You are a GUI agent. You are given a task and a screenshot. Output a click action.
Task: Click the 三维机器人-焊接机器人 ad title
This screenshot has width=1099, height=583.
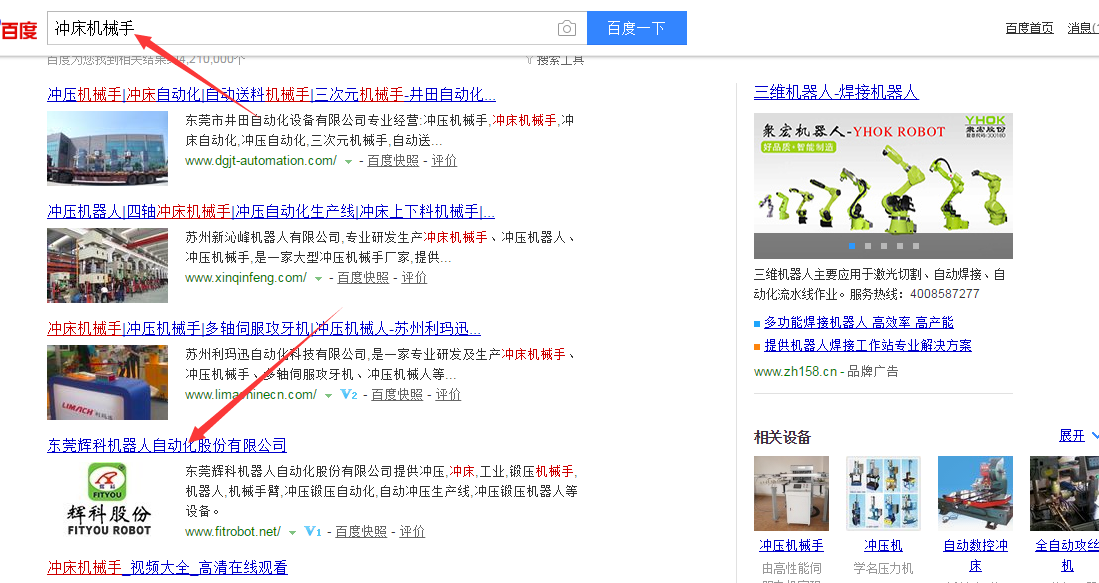pyautogui.click(x=836, y=92)
